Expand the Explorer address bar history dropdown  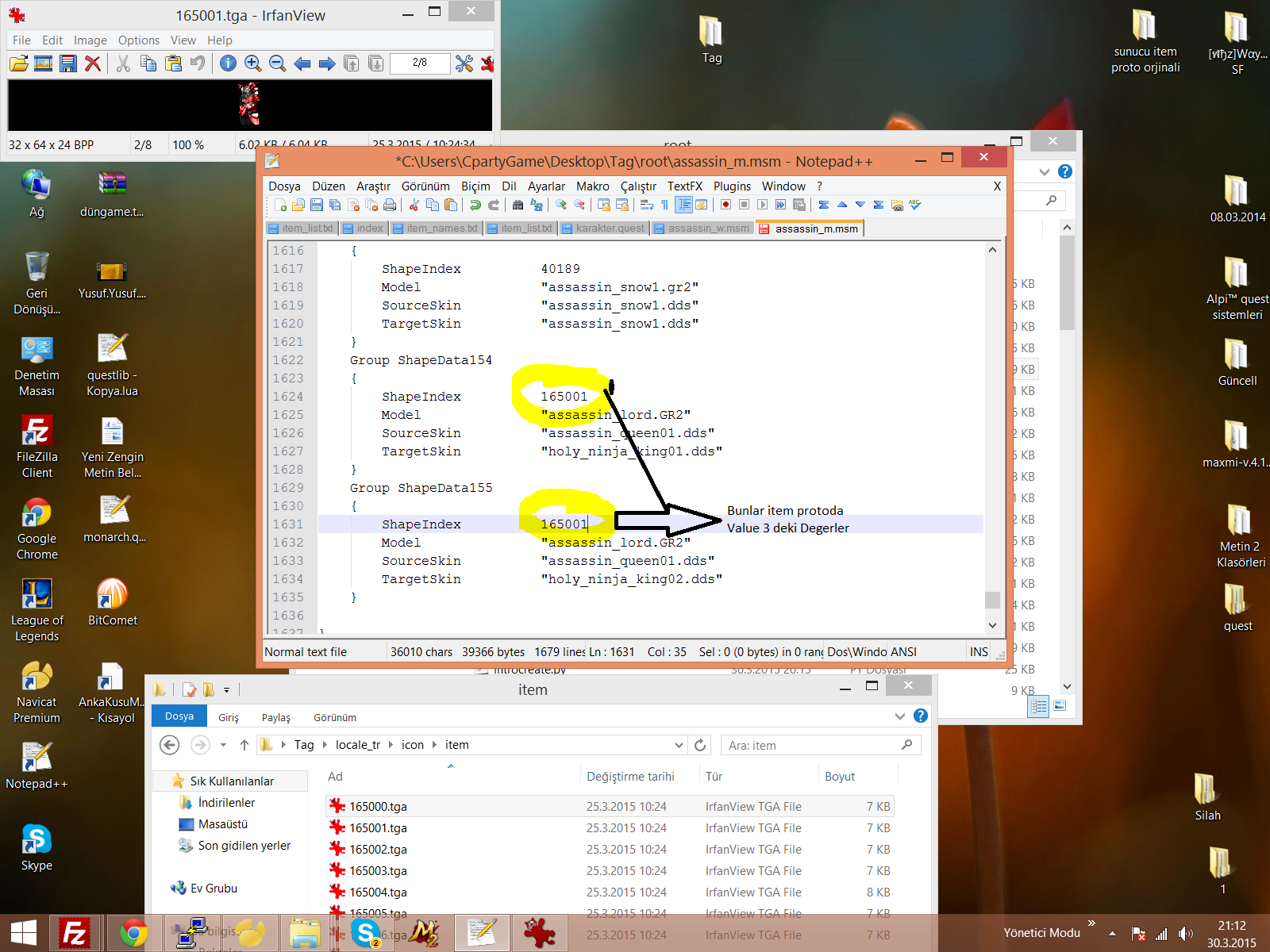(679, 745)
